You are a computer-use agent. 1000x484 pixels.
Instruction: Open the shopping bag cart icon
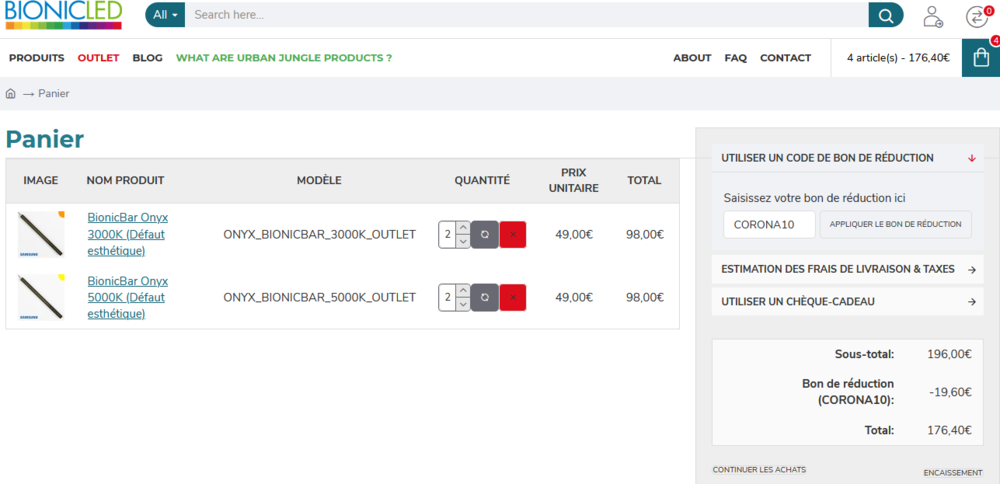pos(981,58)
